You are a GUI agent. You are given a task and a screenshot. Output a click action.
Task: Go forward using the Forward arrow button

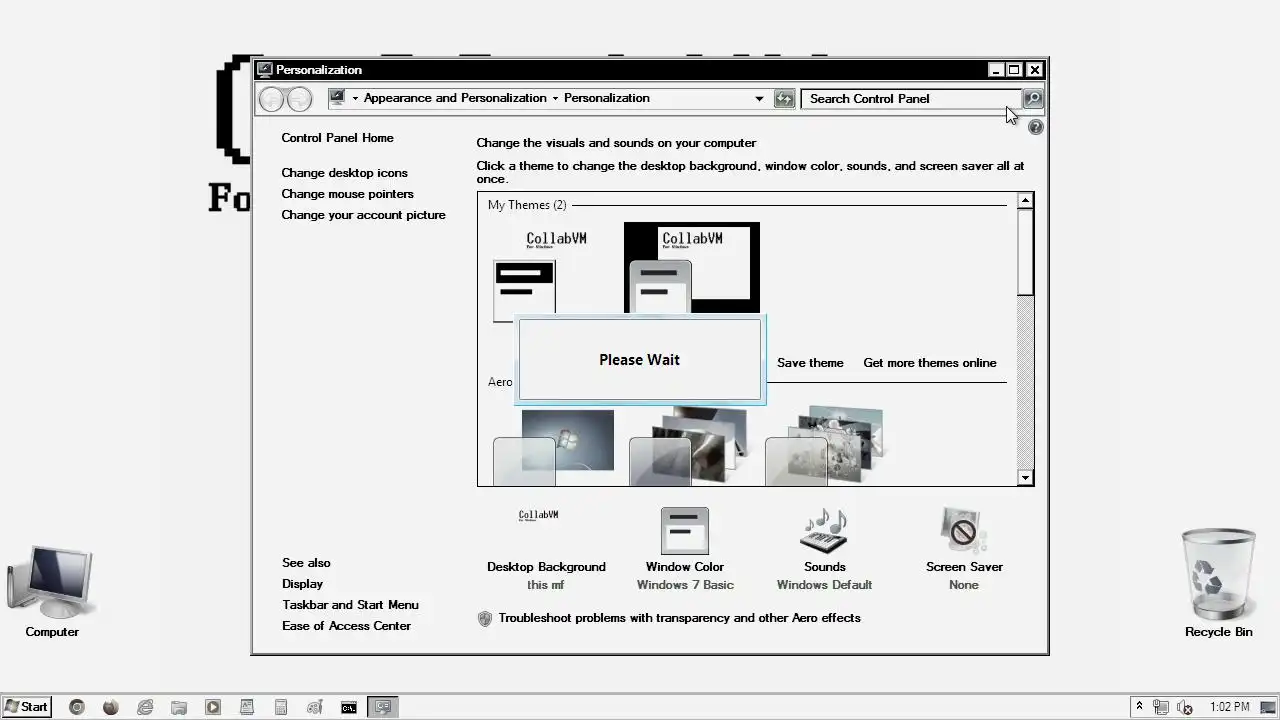point(299,98)
